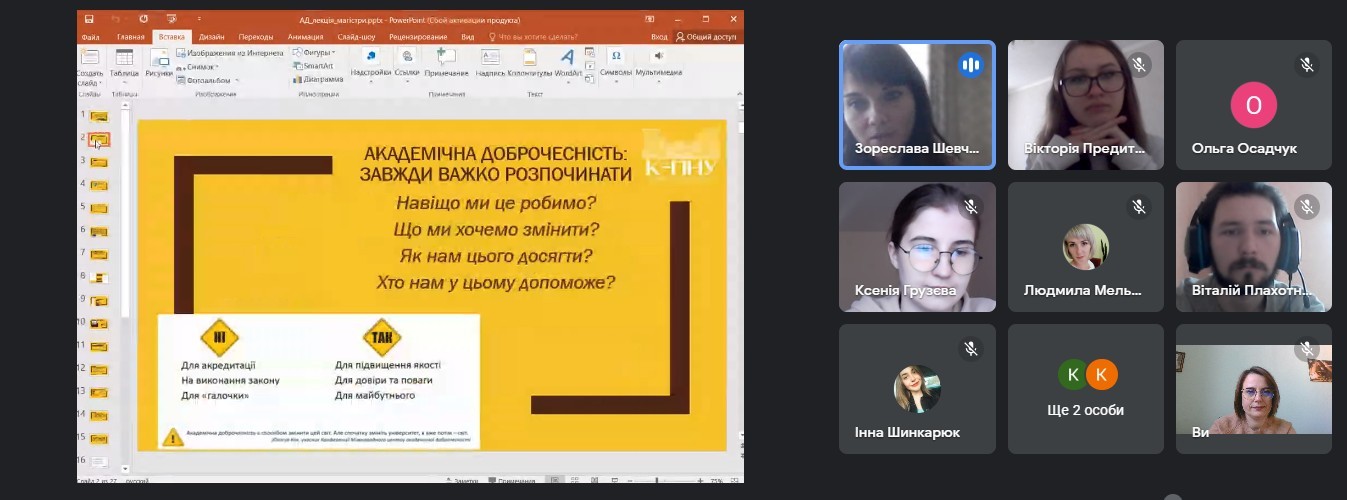Click the Примечание comment icon in ribbon
The height and width of the screenshot is (500, 1347).
click(x=446, y=60)
